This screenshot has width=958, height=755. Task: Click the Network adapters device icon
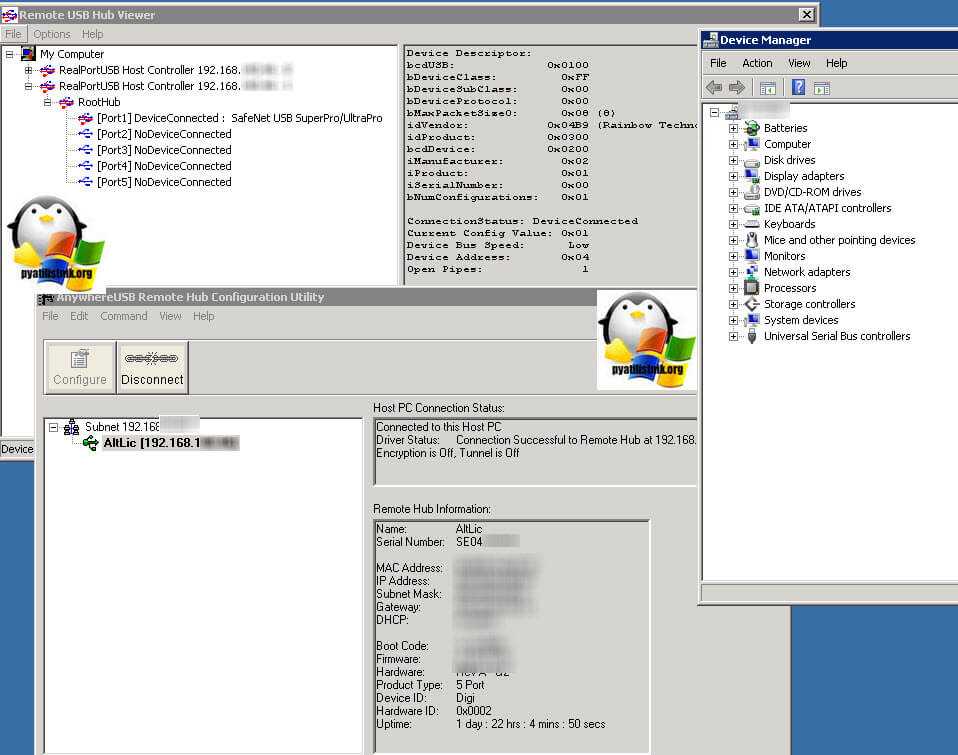tap(752, 272)
